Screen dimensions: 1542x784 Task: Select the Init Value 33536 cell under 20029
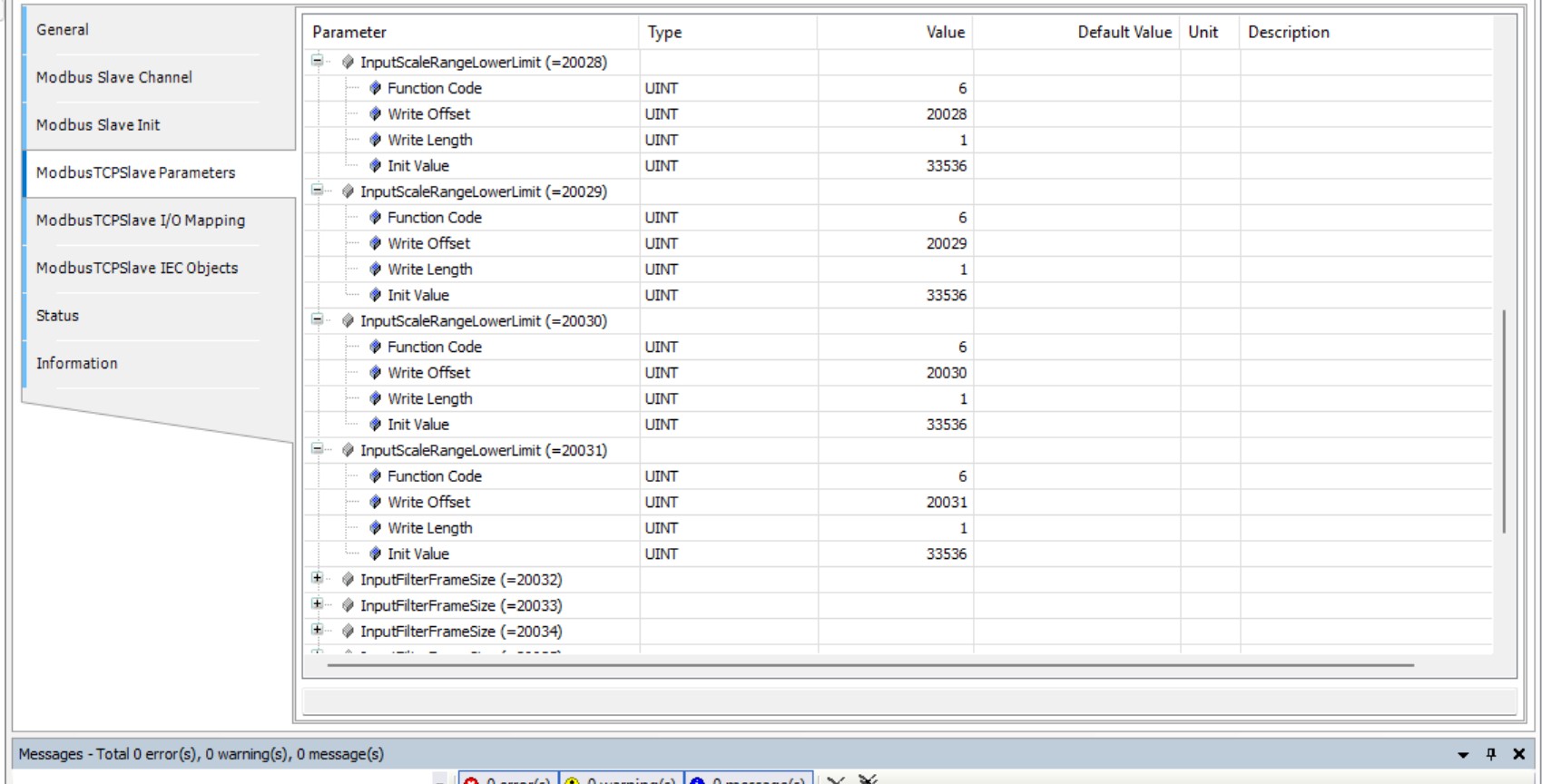coord(896,296)
